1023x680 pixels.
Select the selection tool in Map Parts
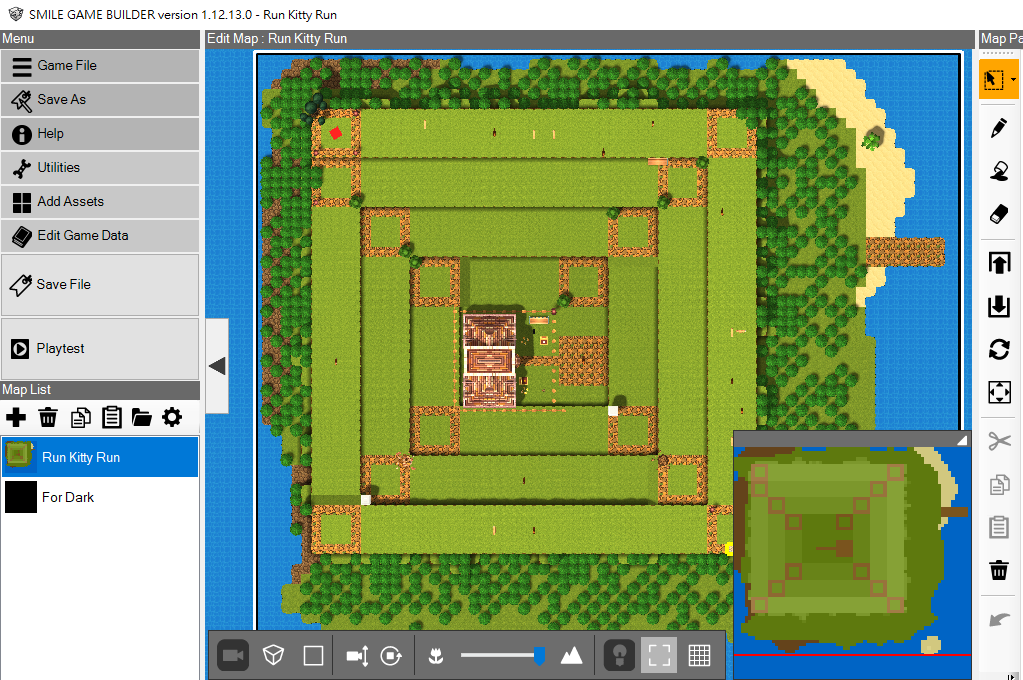pos(994,80)
